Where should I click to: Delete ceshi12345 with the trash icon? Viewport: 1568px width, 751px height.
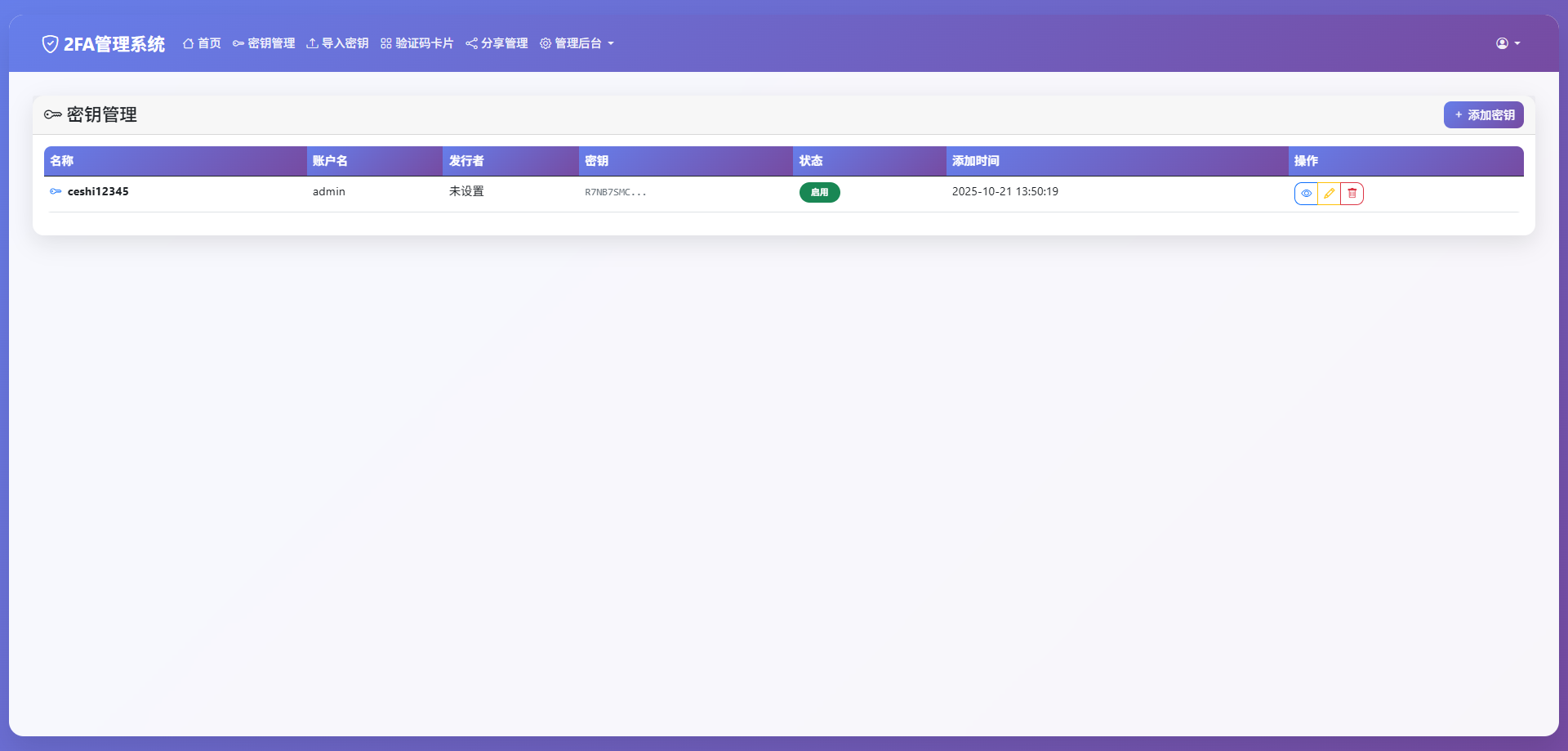(1352, 193)
